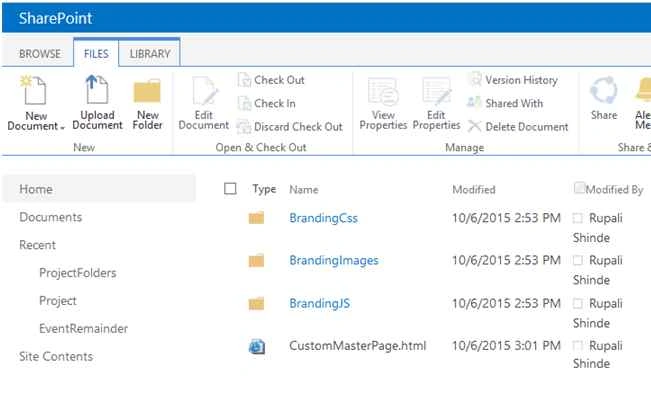Click the BrandingJS folder icon
The height and width of the screenshot is (395, 651).
pyautogui.click(x=256, y=304)
